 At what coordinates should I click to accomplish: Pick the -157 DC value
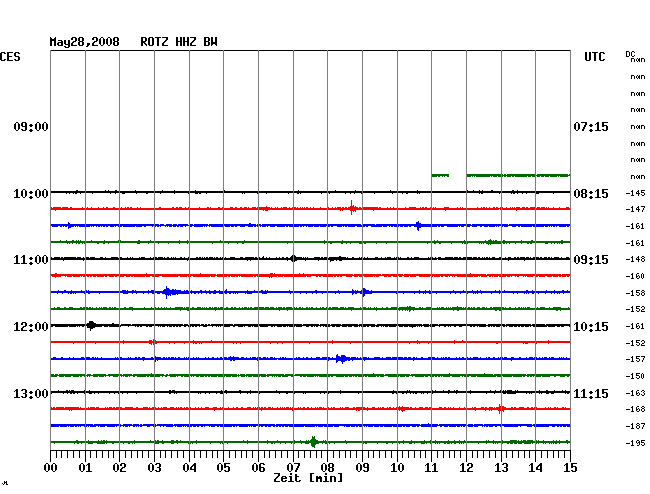(x=635, y=359)
